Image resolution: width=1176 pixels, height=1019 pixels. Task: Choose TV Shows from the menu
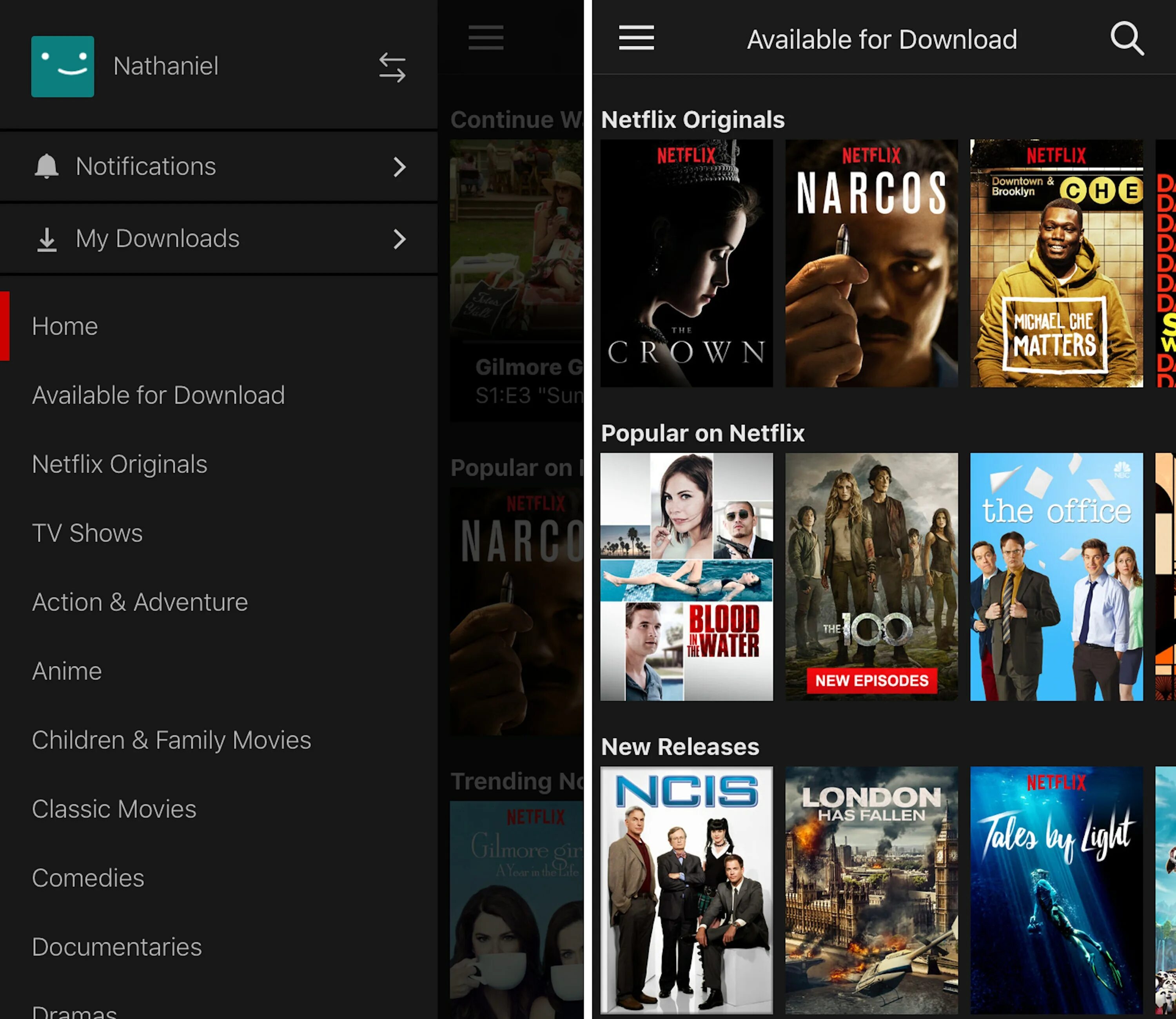[x=87, y=533]
